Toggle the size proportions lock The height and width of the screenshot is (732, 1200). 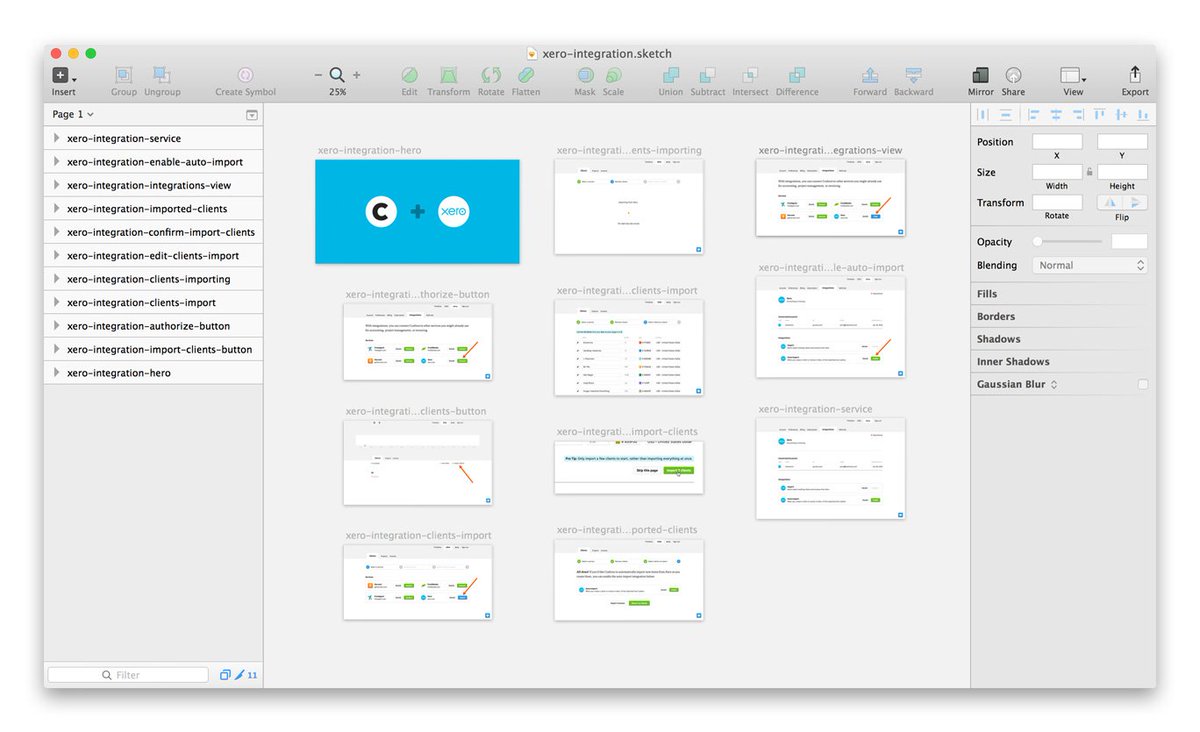point(1090,172)
